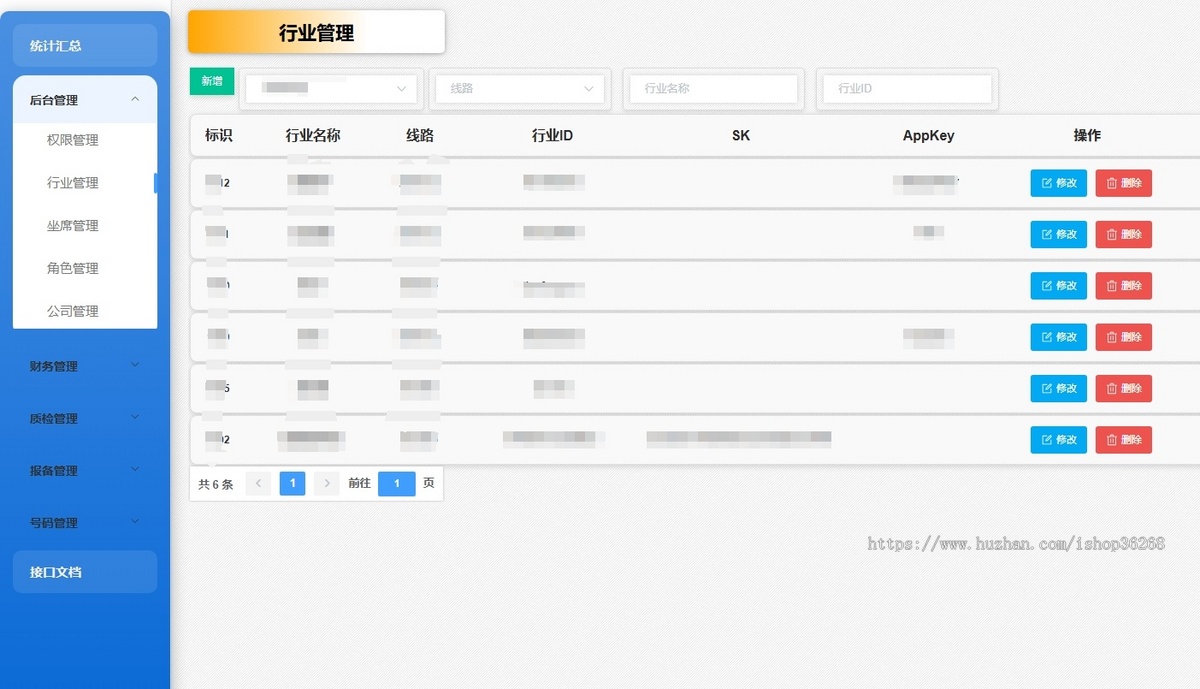The height and width of the screenshot is (689, 1200).
Task: Click the 标识 column header
Action: click(x=219, y=136)
